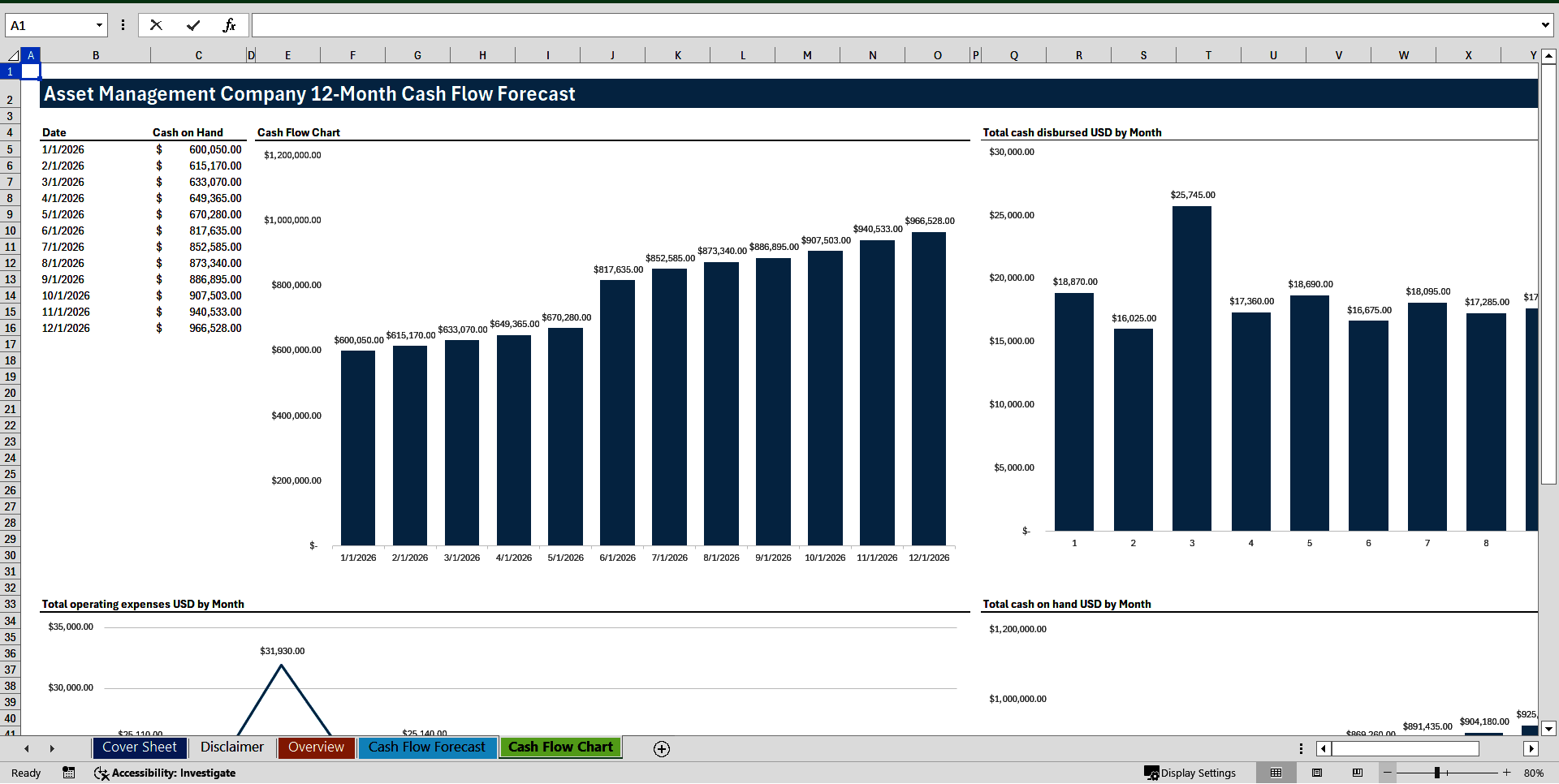Switch to the Cash Flow Forecast tab

click(x=427, y=747)
